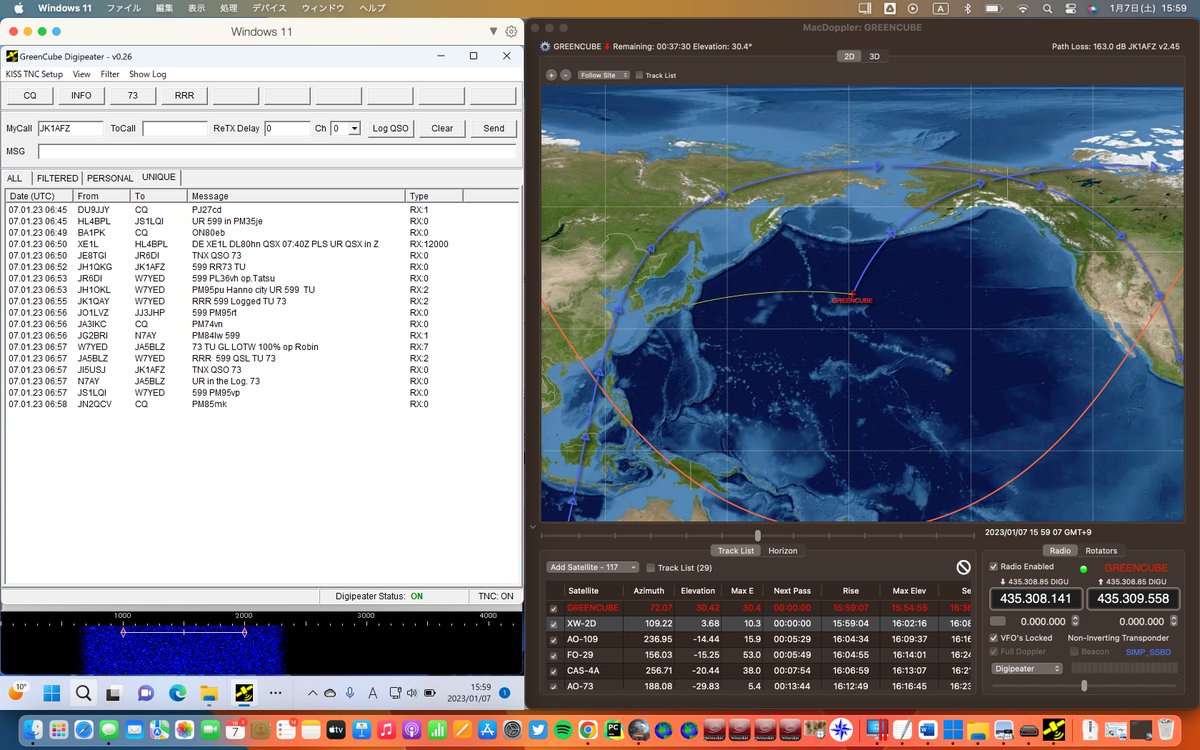Switch to the Horizon tab
1200x750 pixels.
point(783,550)
